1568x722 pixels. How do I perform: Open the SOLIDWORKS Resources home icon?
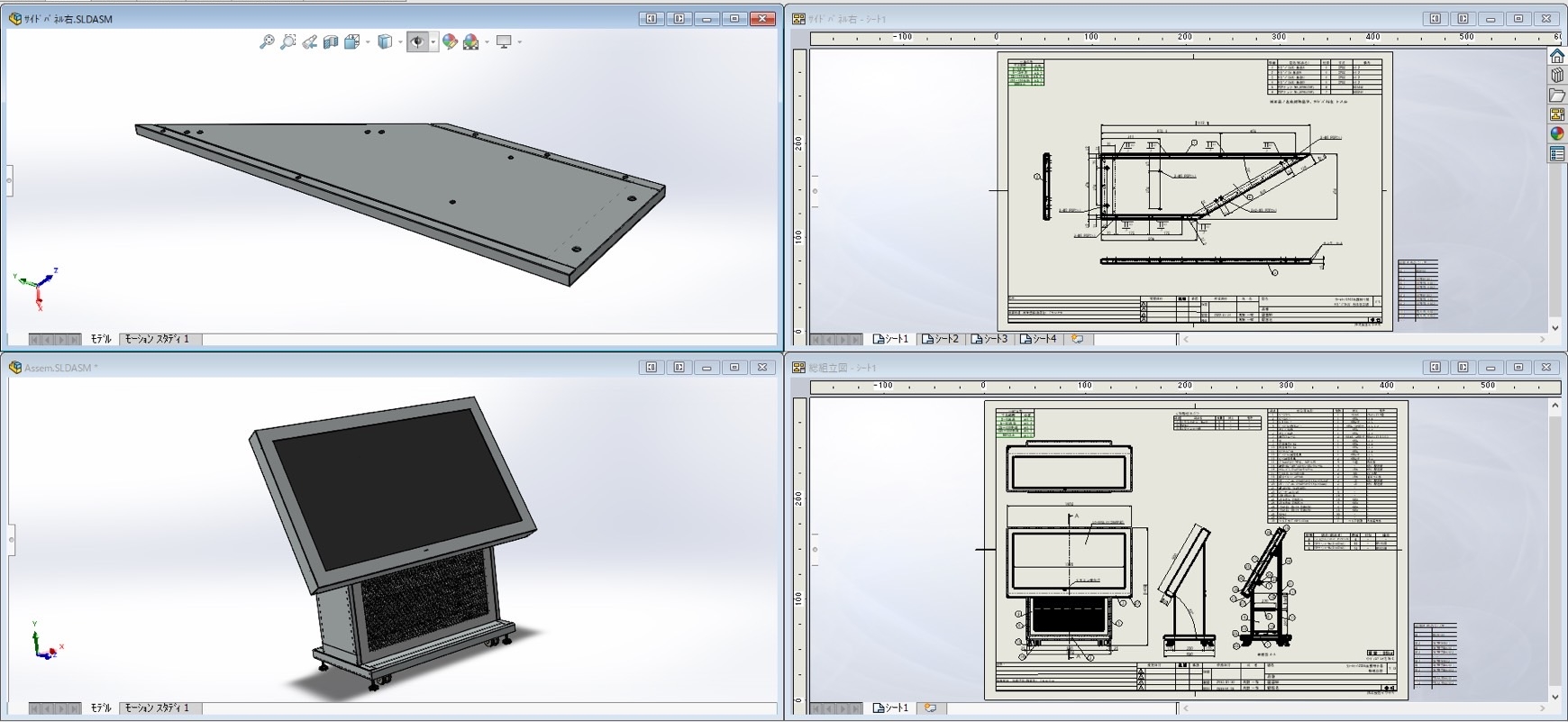point(1557,55)
